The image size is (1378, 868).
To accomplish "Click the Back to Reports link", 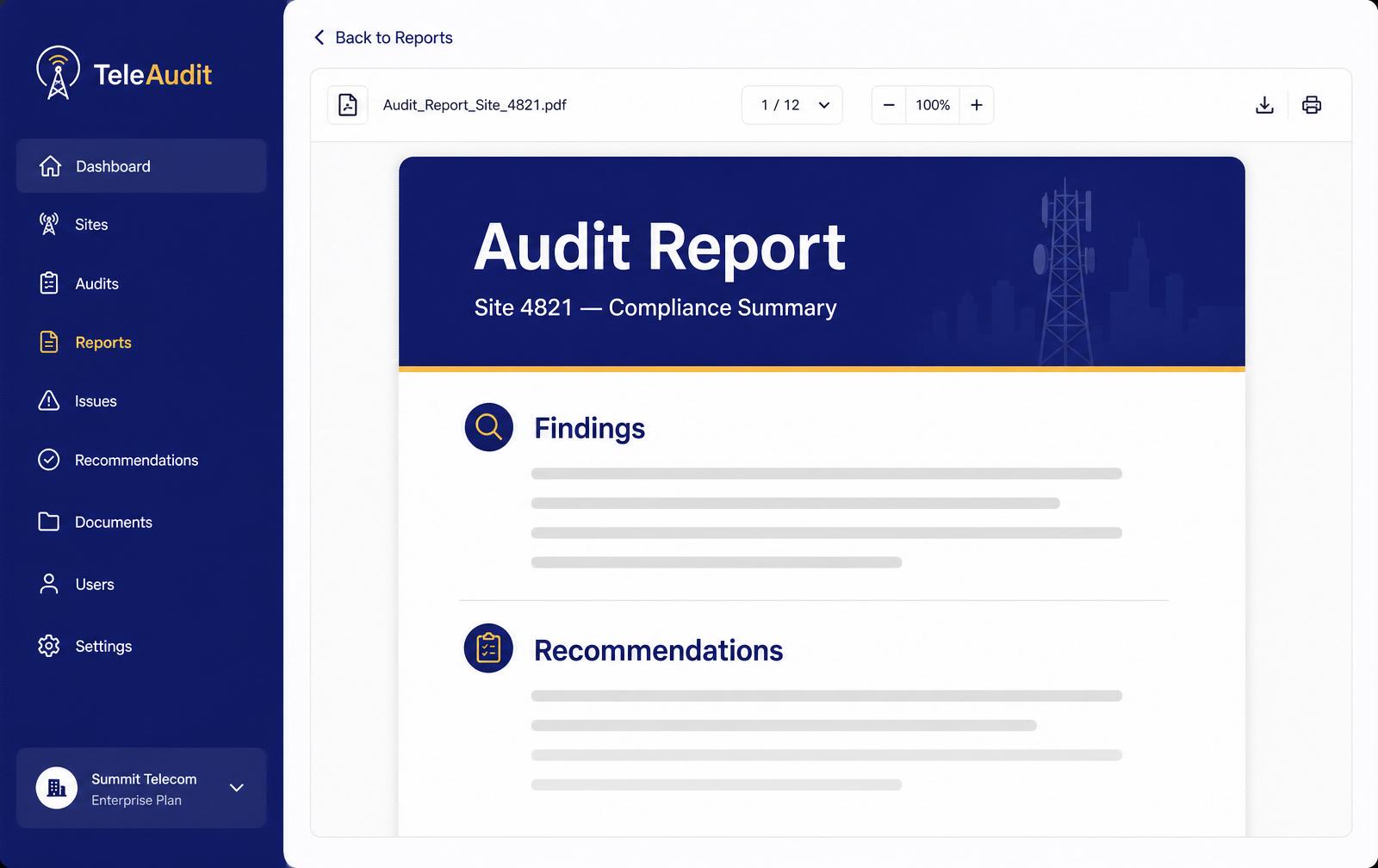I will point(383,37).
